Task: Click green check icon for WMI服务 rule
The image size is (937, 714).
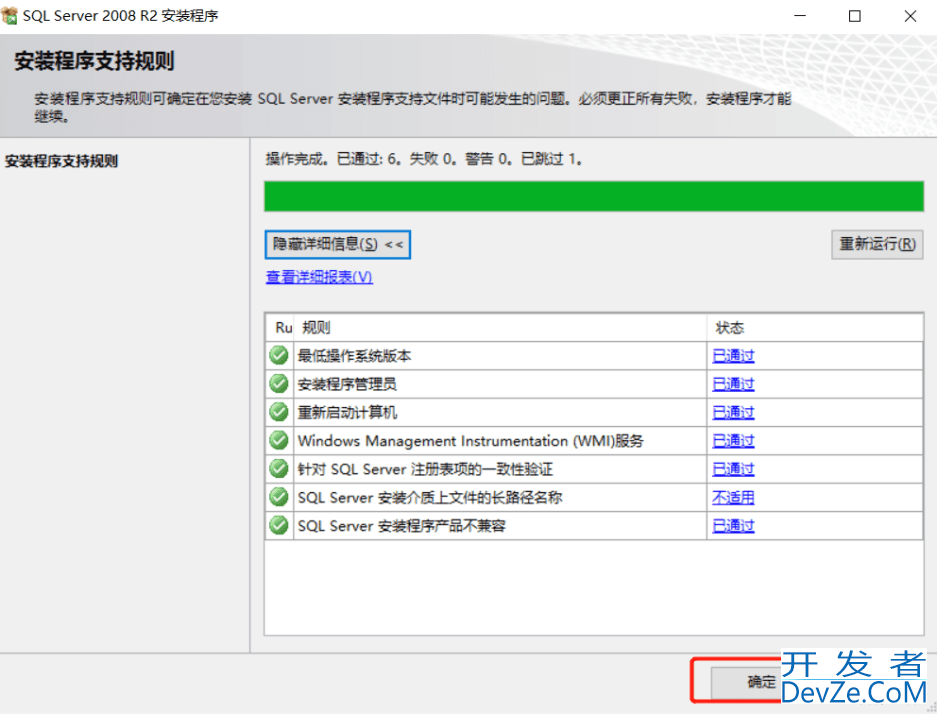Action: (x=278, y=440)
